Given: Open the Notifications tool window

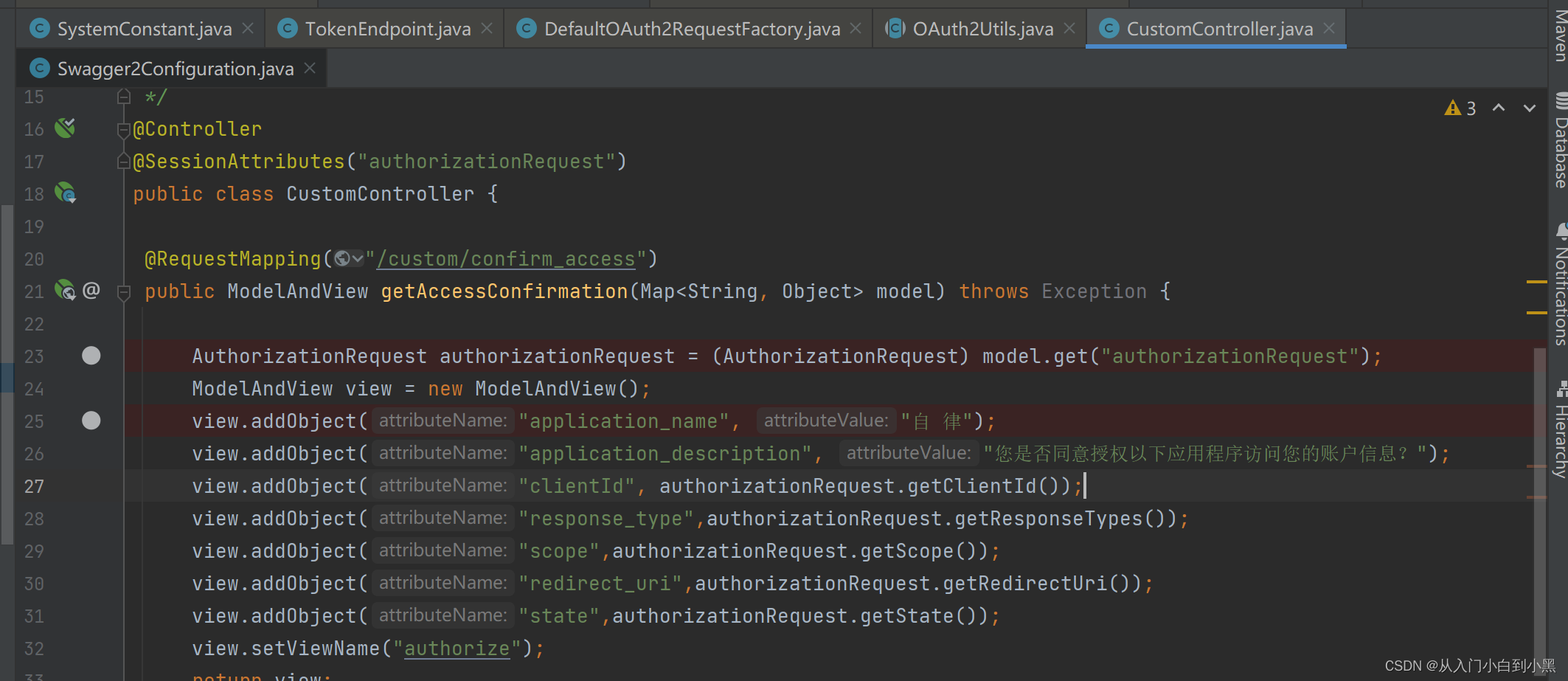Looking at the screenshot, I should [x=1559, y=285].
